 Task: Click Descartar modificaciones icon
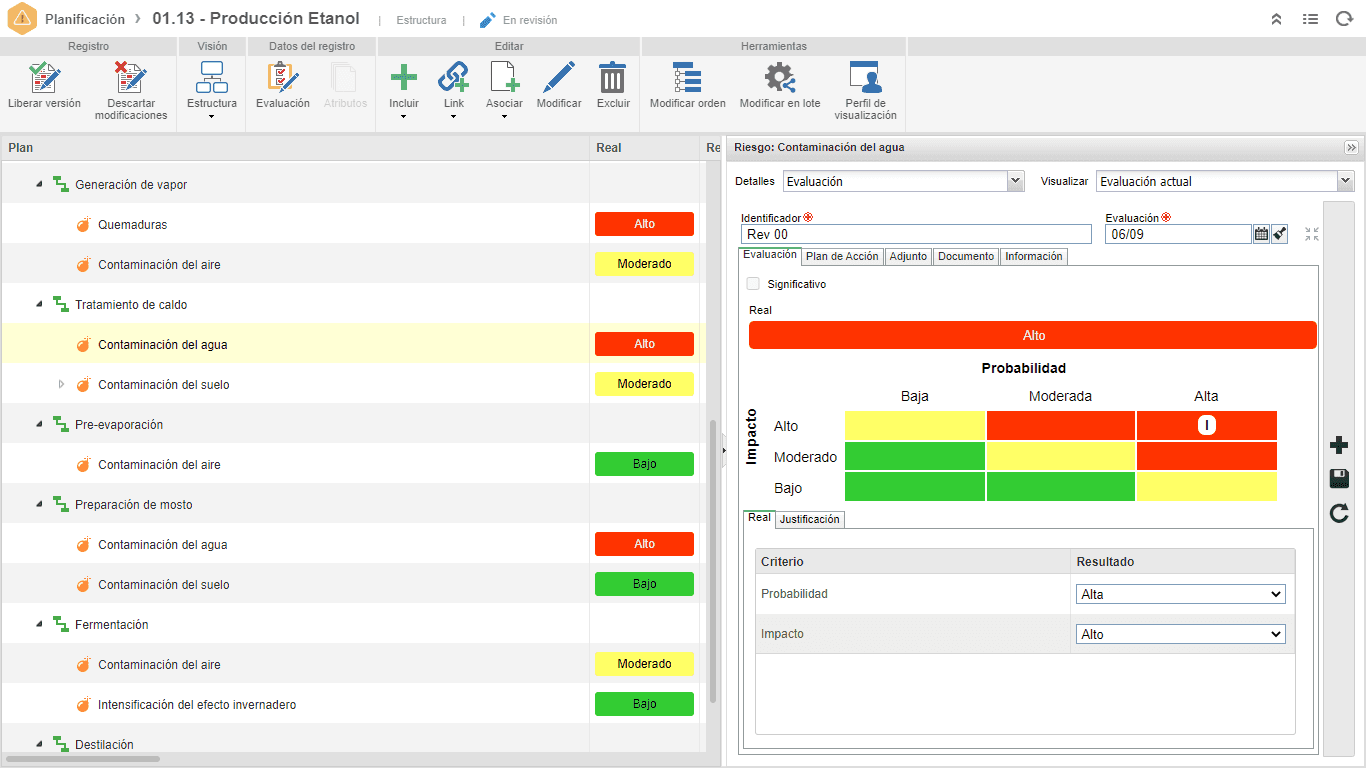131,77
